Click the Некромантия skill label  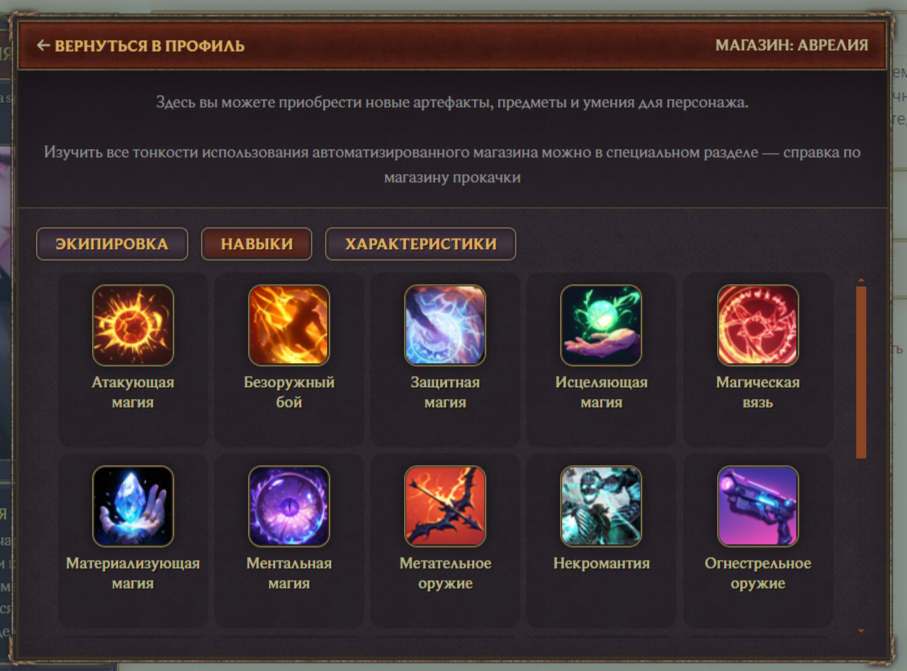click(x=602, y=563)
